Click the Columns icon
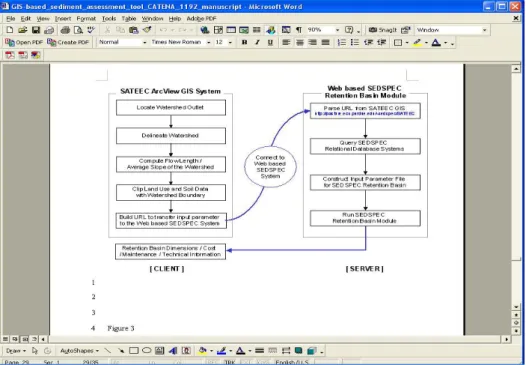The height and width of the screenshot is (365, 526). coord(257,30)
